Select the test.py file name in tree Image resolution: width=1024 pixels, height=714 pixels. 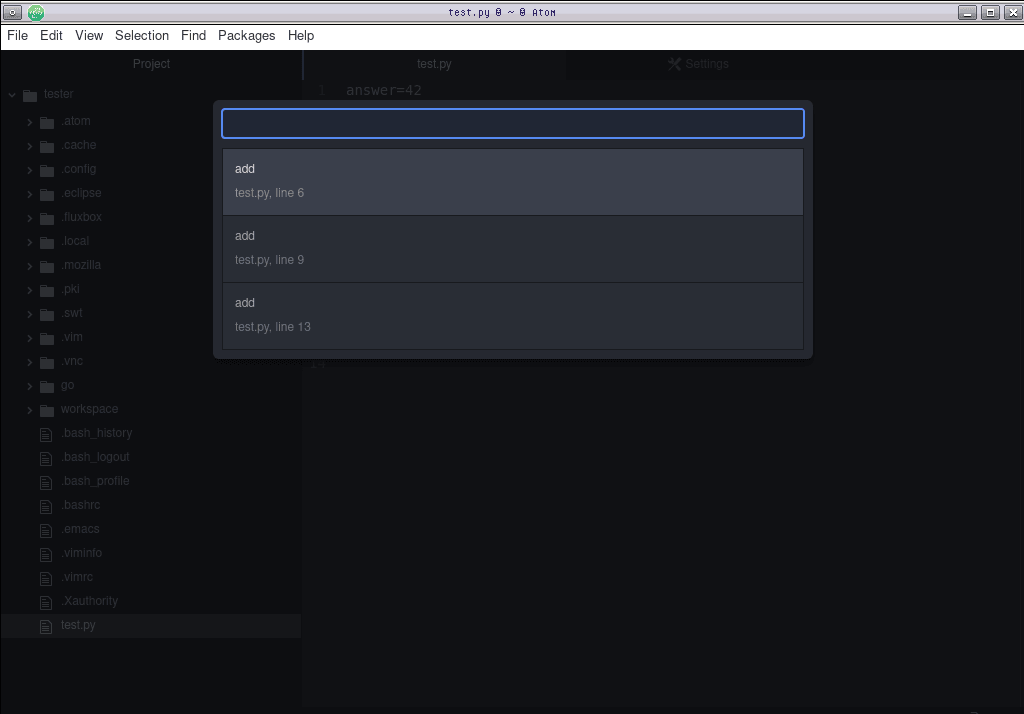78,625
